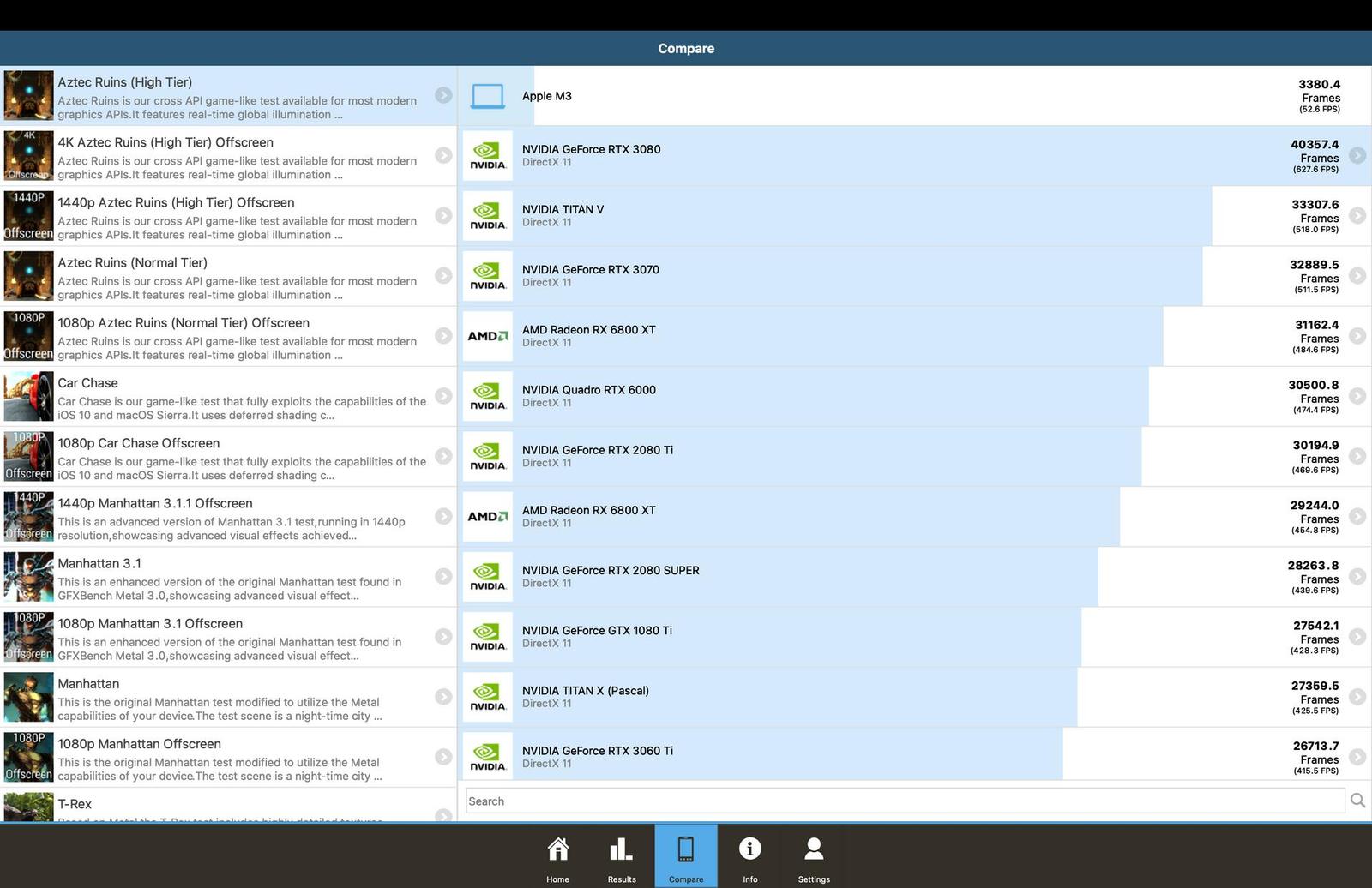The height and width of the screenshot is (888, 1372).
Task: Click arrow icon on 1440p Aztec Ruins Offscreen
Action: [443, 215]
